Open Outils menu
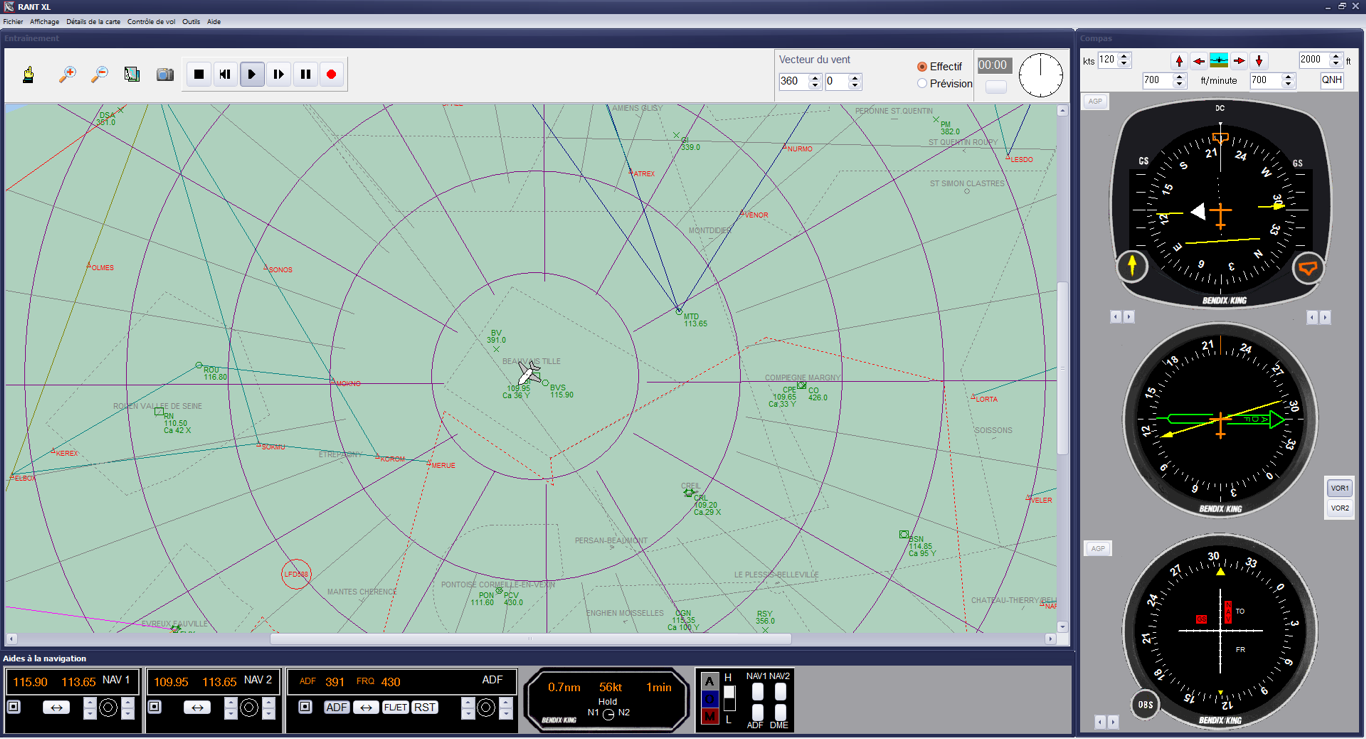 pyautogui.click(x=191, y=21)
